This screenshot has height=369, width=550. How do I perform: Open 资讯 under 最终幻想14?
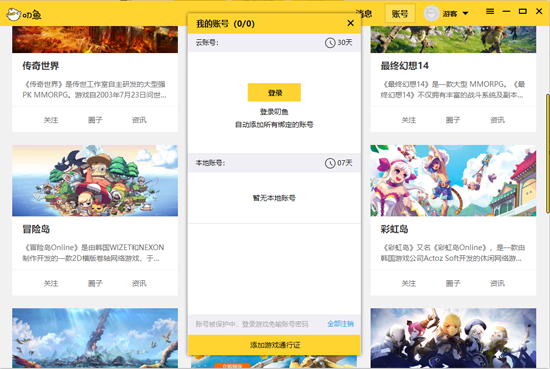497,120
